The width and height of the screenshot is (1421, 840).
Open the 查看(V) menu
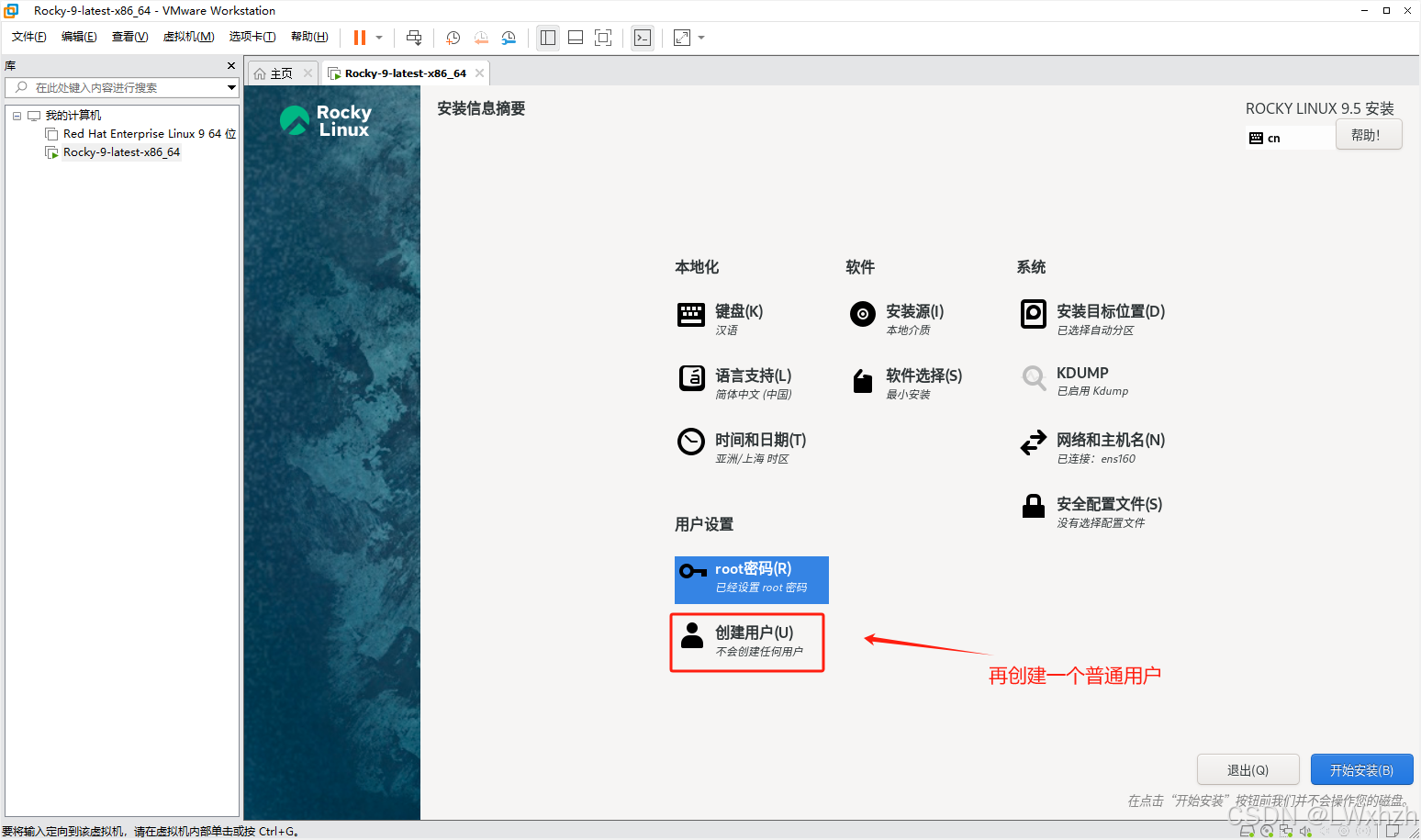click(x=129, y=37)
